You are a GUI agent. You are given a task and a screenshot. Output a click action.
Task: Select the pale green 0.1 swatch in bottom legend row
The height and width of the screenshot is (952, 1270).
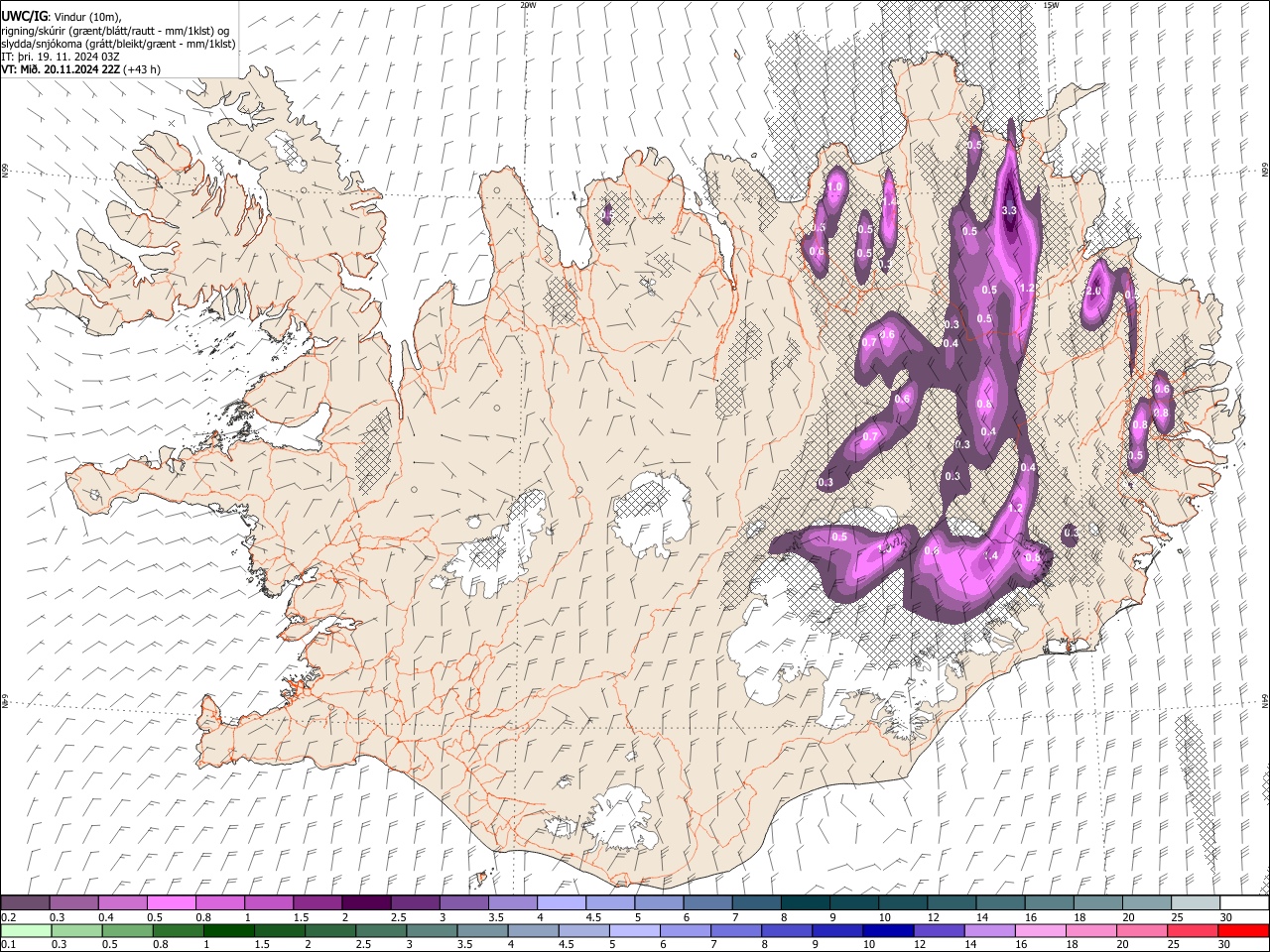pos(25,930)
